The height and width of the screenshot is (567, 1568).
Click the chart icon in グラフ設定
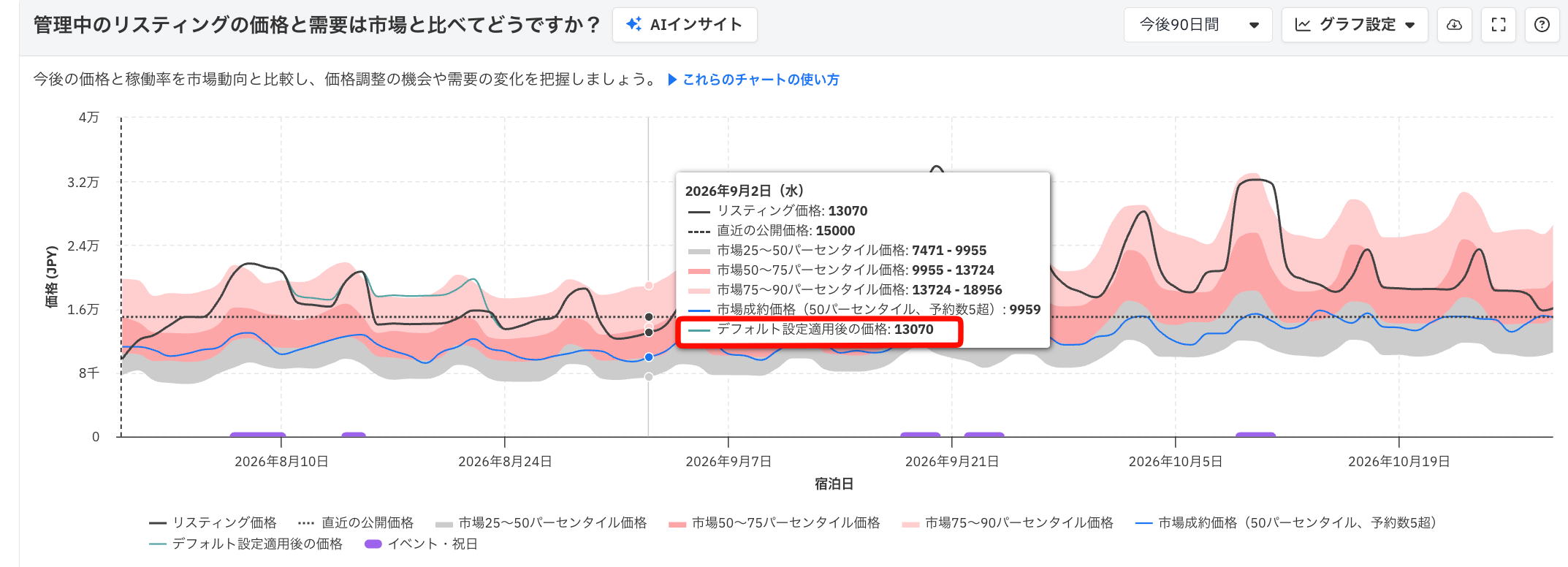pyautogui.click(x=1303, y=25)
